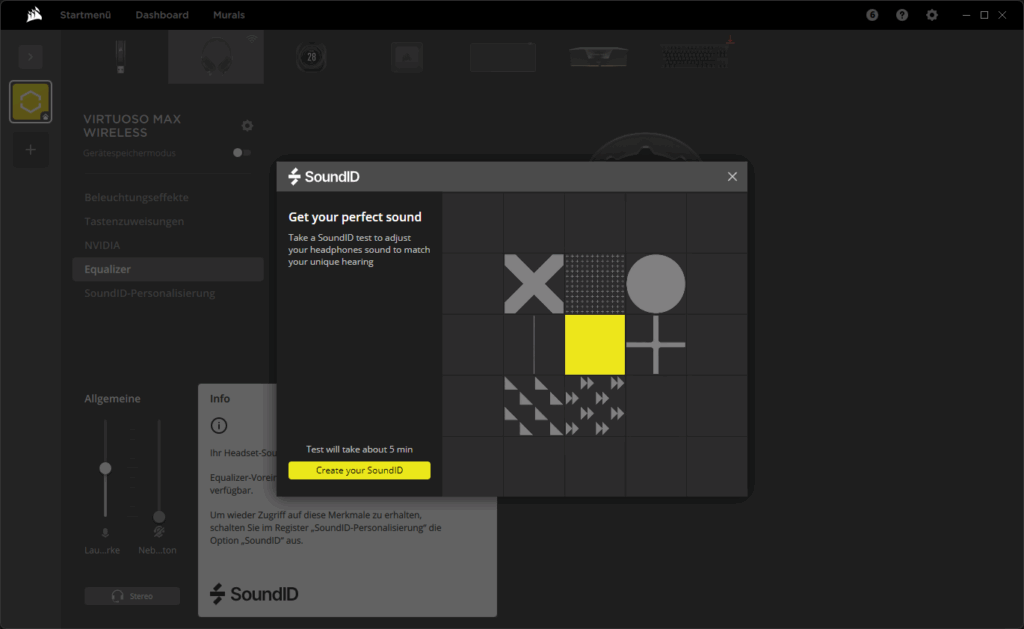The image size is (1024, 629).
Task: Open SoundID-Personalisierung section
Action: tap(149, 293)
